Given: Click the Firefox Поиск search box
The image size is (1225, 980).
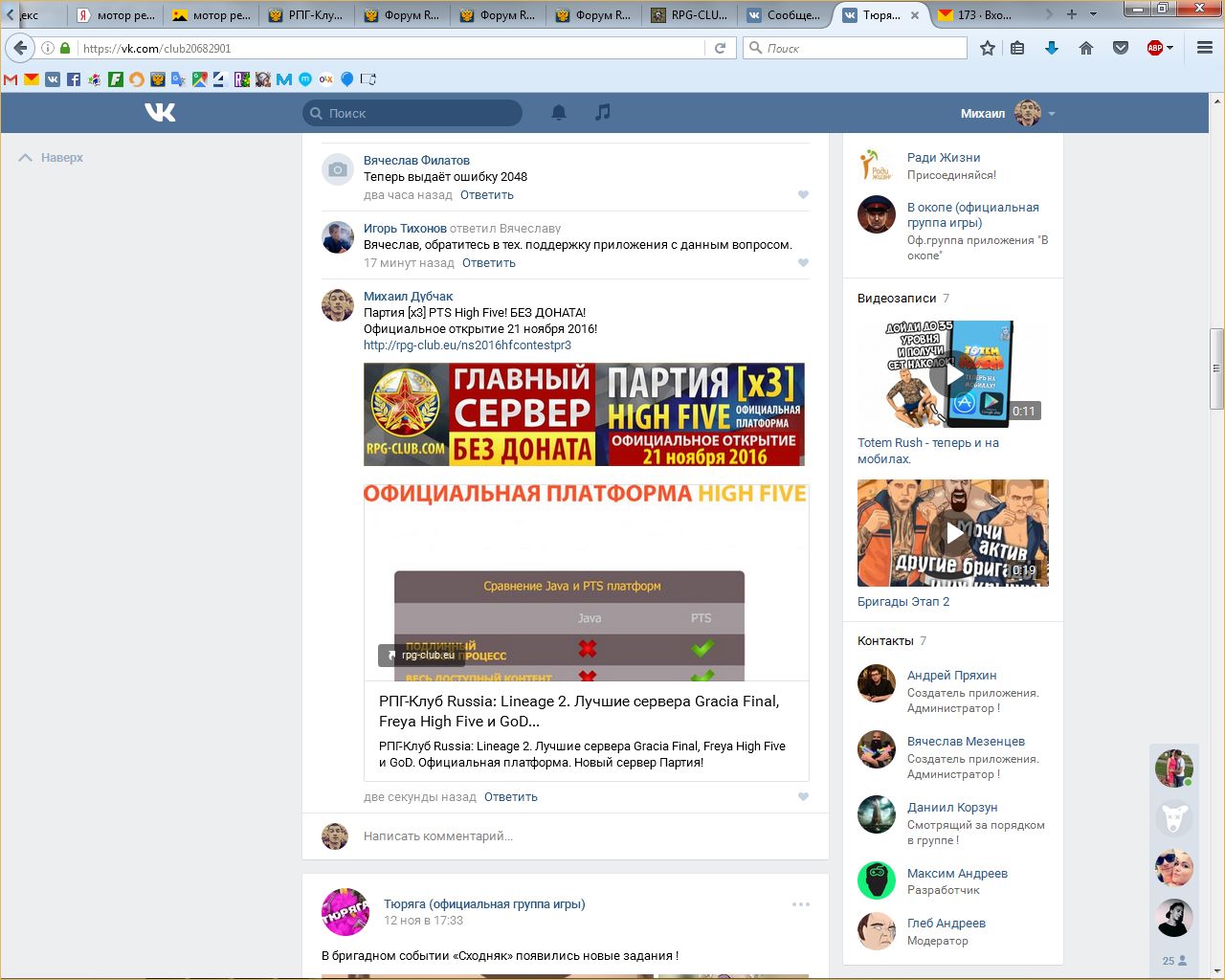Looking at the screenshot, I should pos(855,48).
